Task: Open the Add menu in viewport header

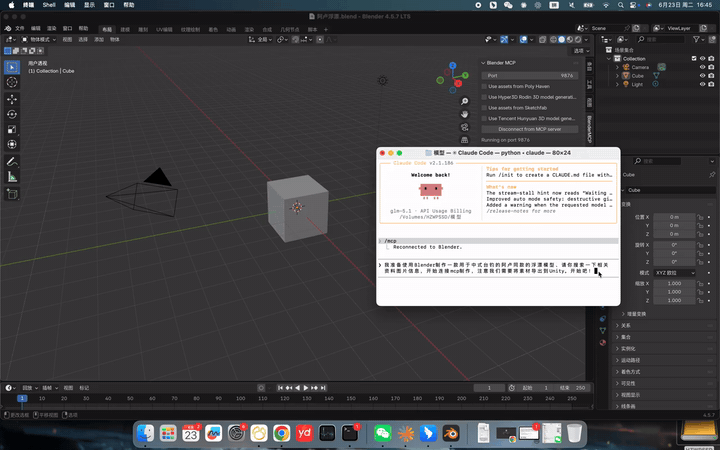Action: [99, 39]
